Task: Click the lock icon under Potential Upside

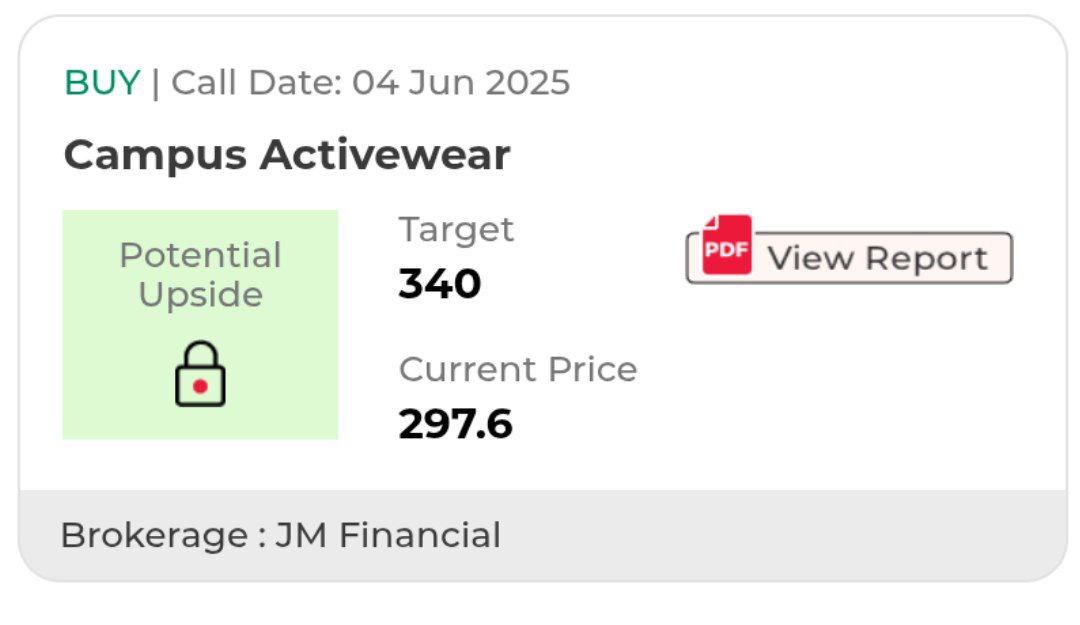Action: point(200,374)
